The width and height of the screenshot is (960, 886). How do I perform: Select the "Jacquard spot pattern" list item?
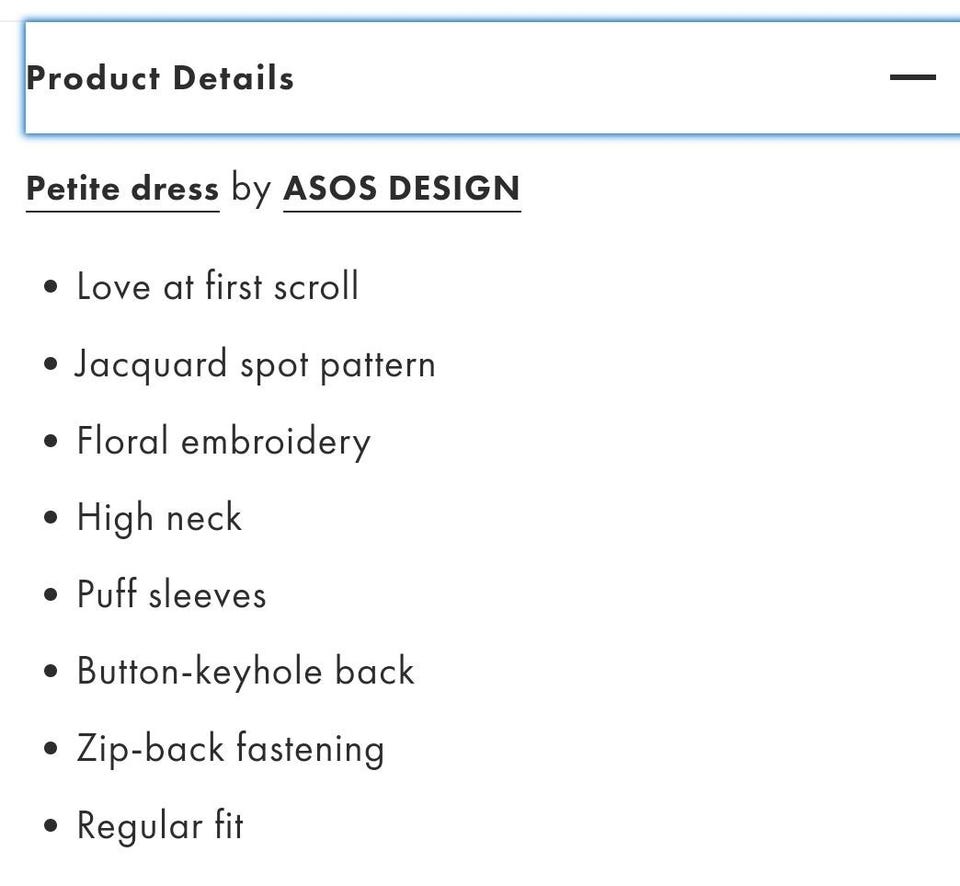click(256, 364)
